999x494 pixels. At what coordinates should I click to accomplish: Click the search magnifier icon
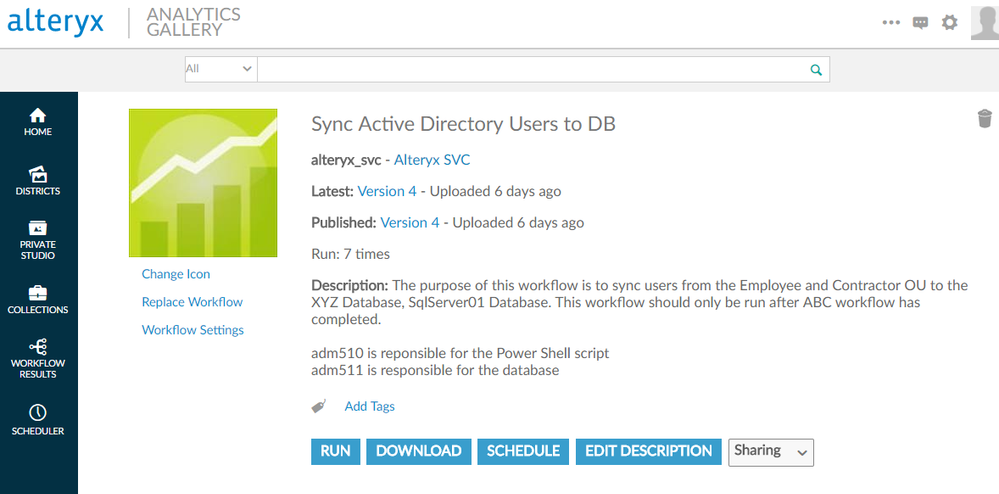[x=816, y=69]
